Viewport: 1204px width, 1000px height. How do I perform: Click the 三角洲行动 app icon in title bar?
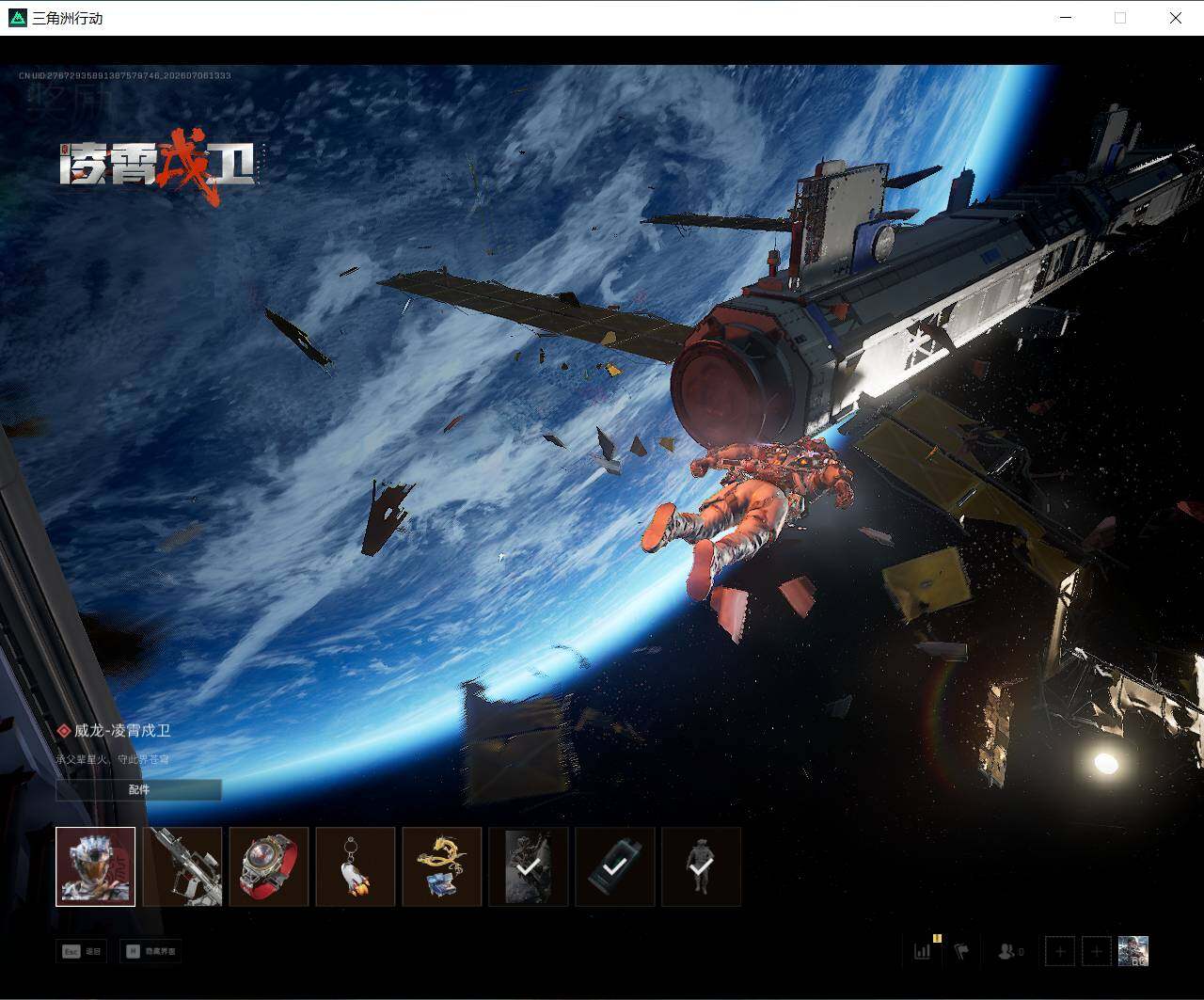coord(18,18)
